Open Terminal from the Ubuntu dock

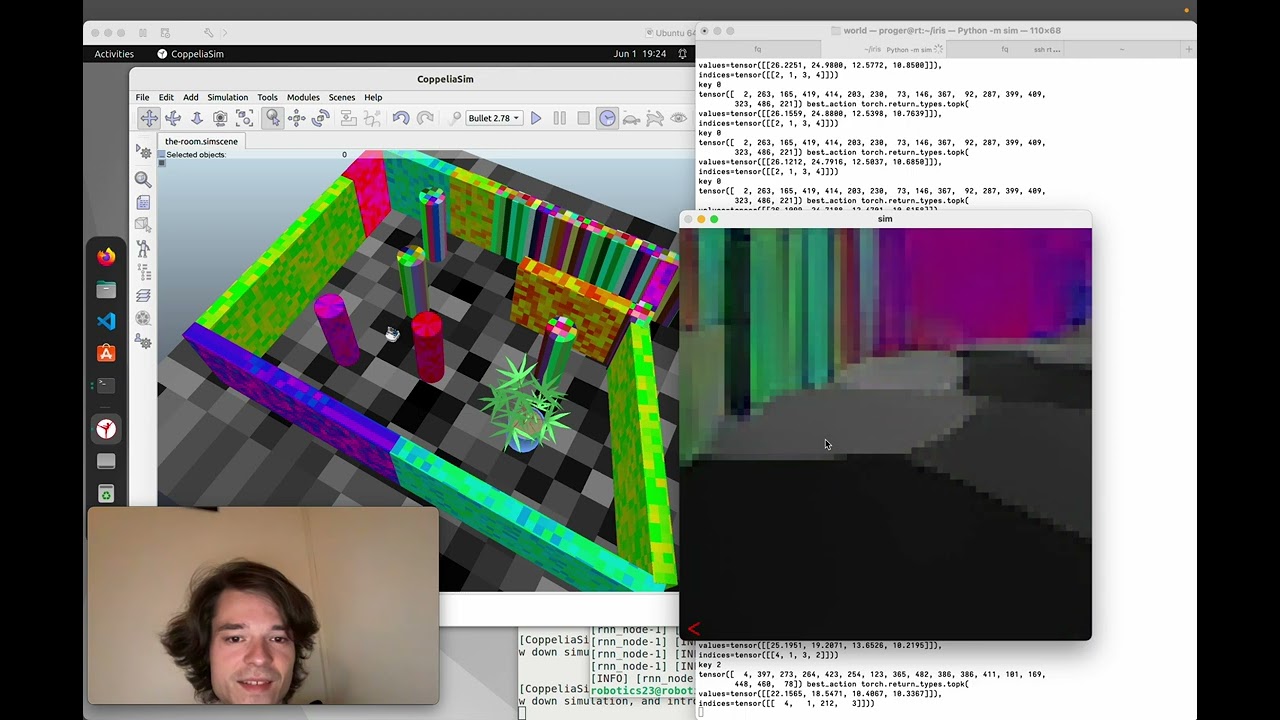106,385
